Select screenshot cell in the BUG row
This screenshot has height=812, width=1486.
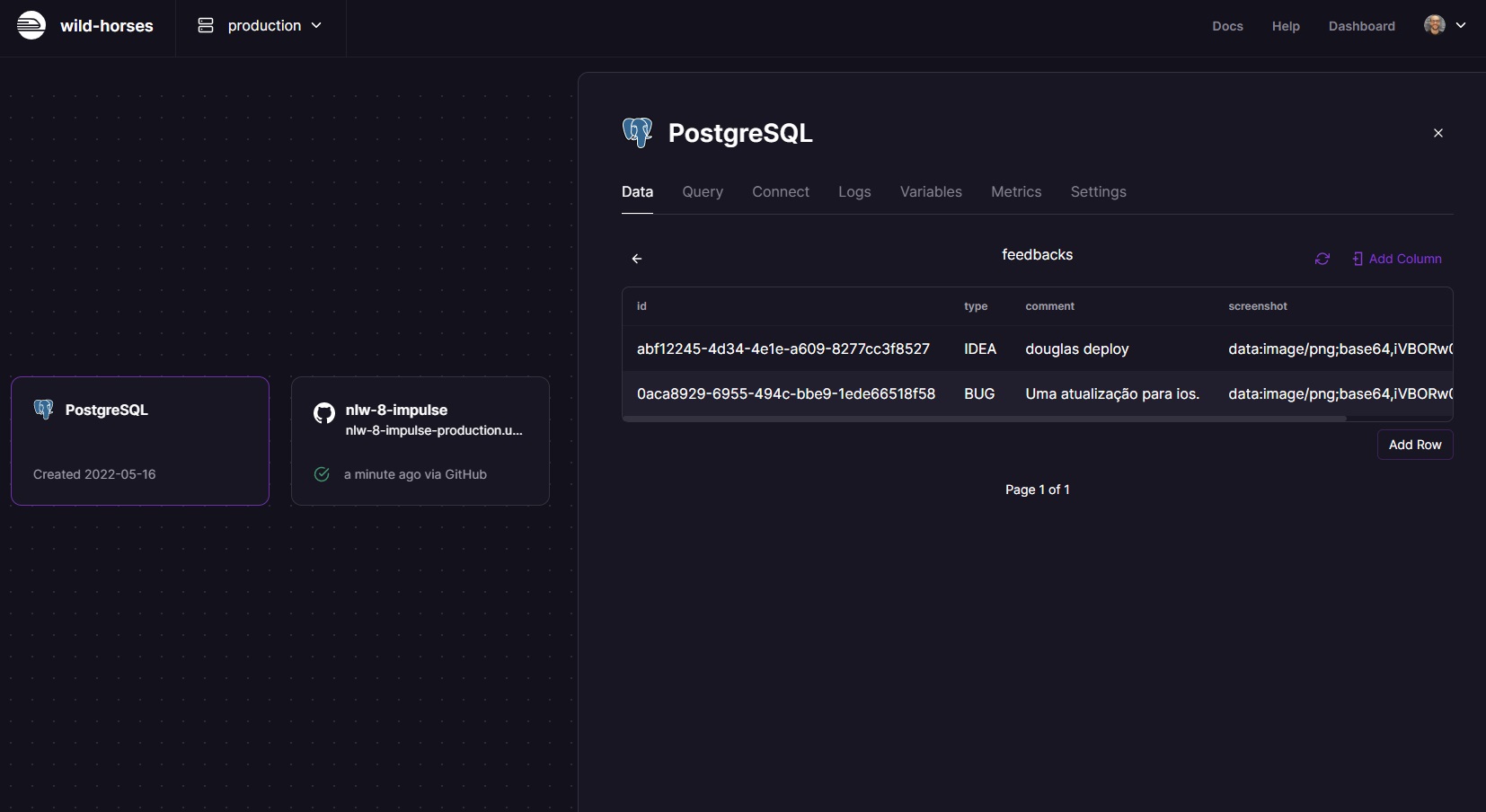[1340, 393]
